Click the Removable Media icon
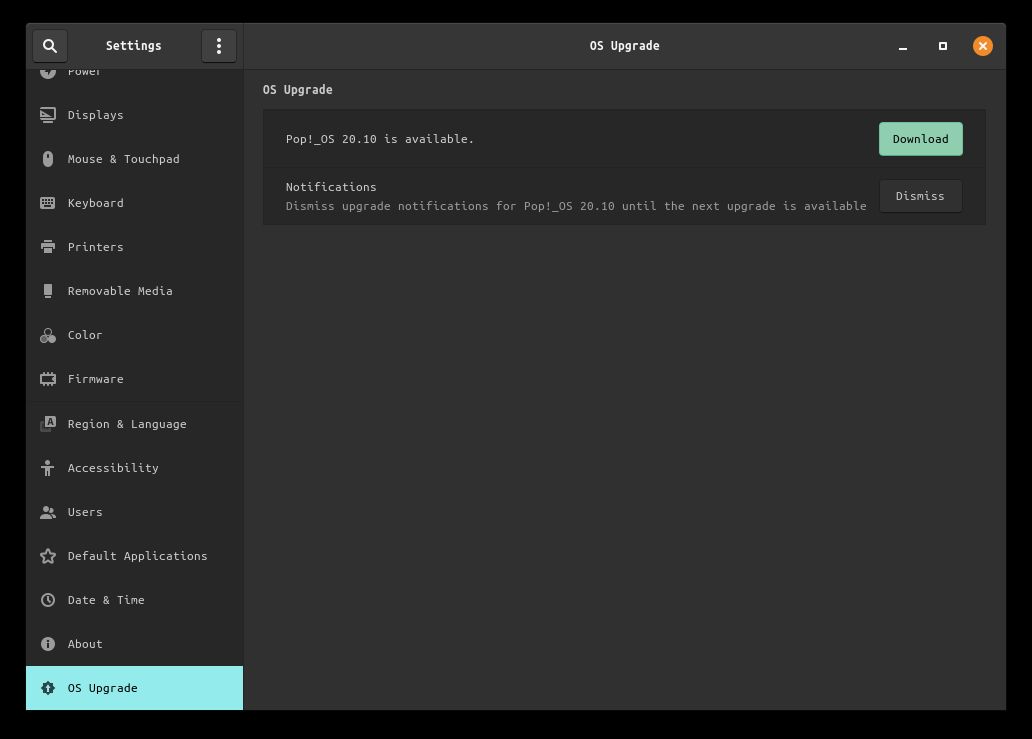This screenshot has height=739, width=1032. (x=48, y=291)
